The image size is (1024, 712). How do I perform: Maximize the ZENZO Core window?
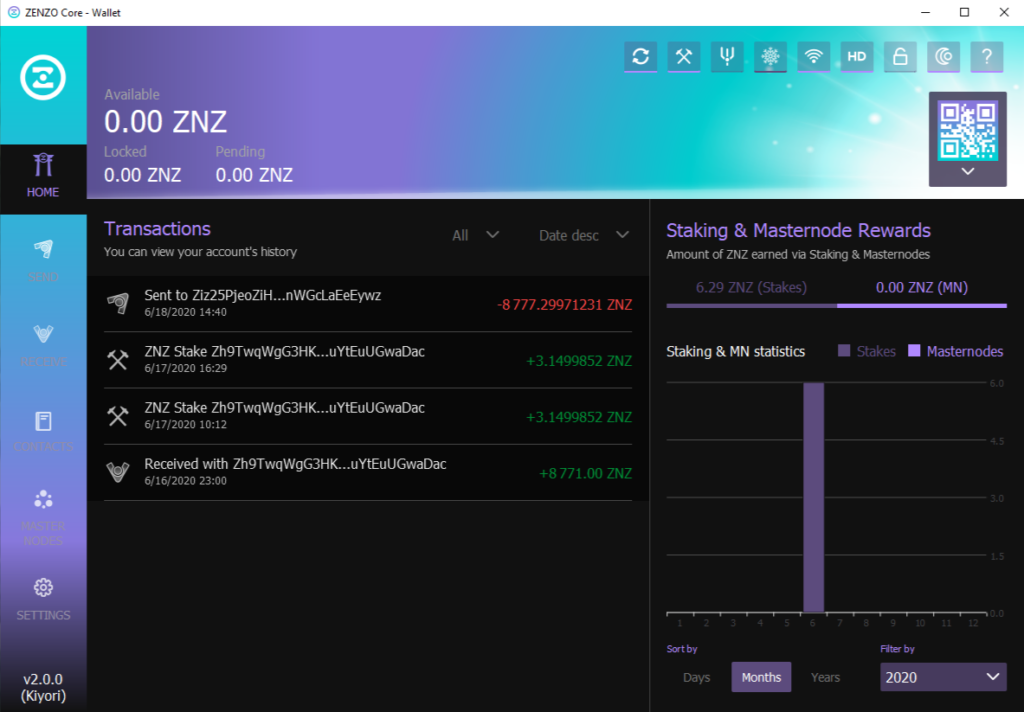tap(964, 12)
